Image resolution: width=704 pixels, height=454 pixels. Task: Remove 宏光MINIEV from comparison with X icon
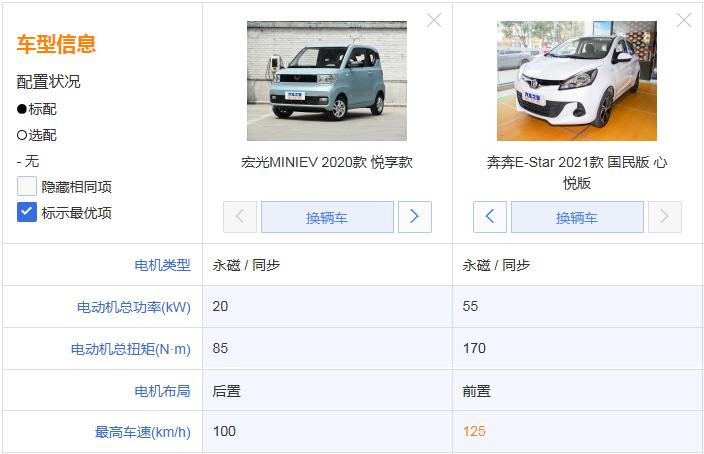coord(434,20)
